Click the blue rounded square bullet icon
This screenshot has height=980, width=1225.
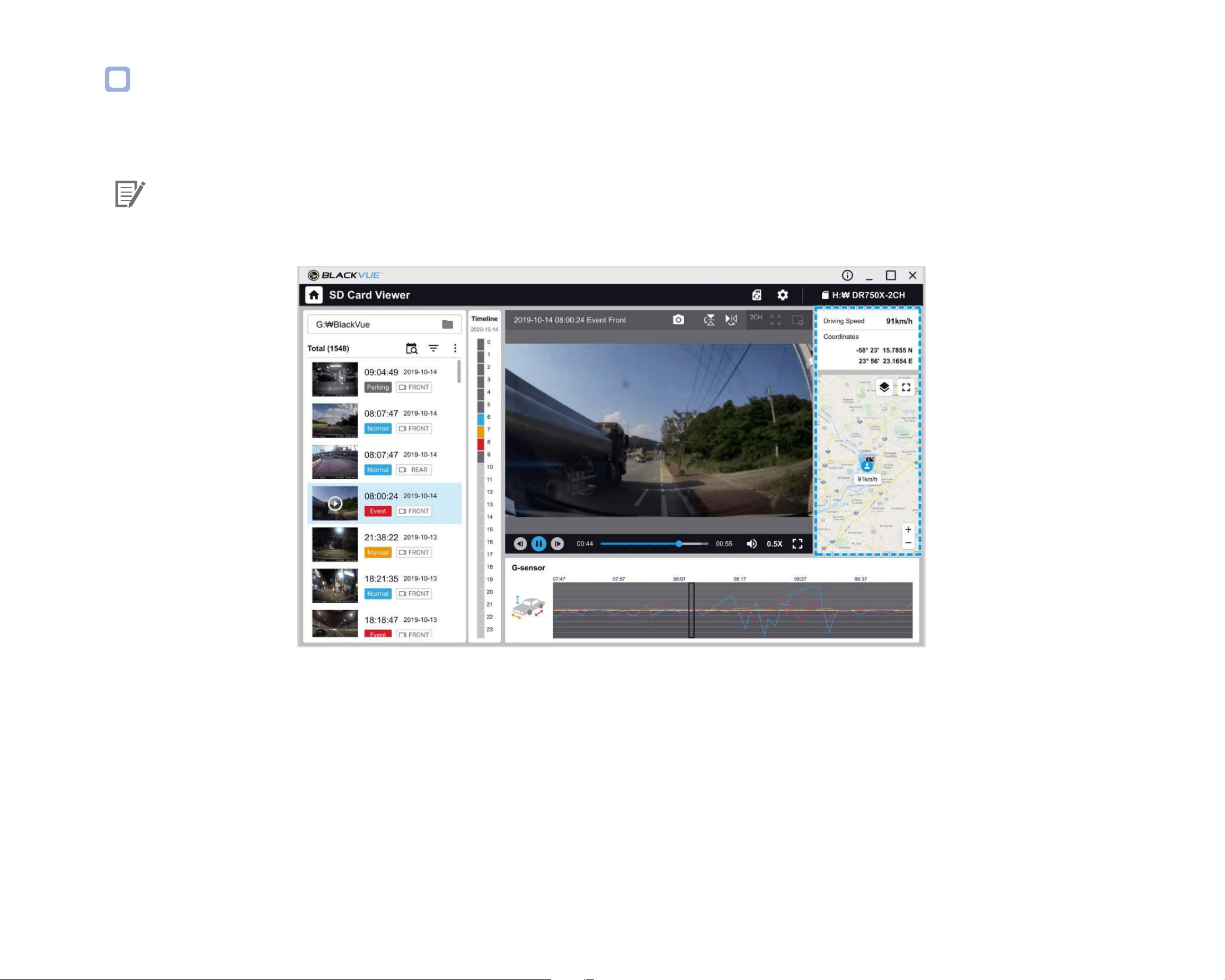[118, 79]
